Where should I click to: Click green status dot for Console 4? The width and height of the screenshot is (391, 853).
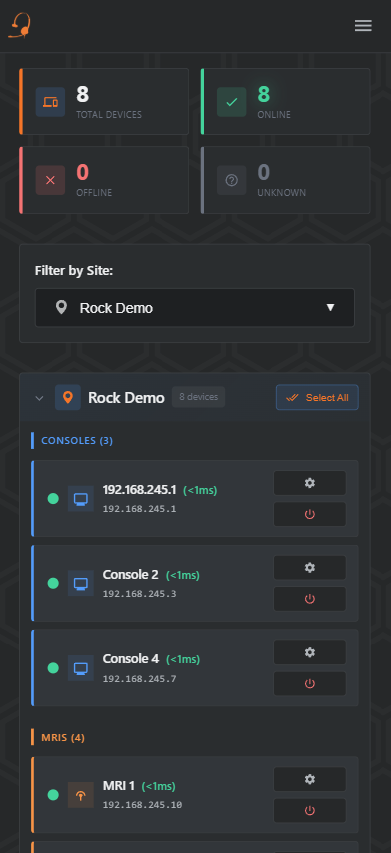click(53, 667)
